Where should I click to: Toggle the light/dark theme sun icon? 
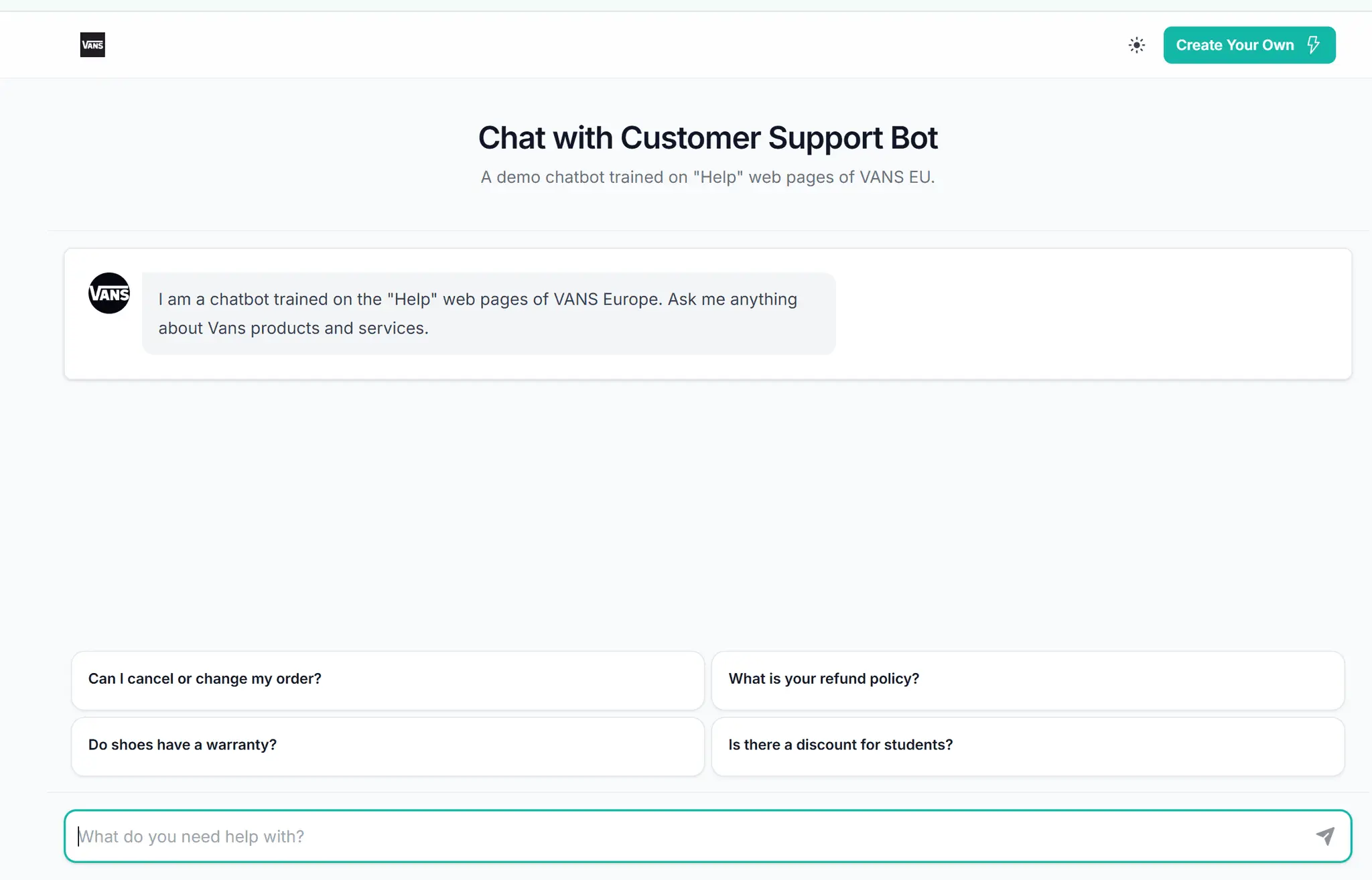[1137, 45]
